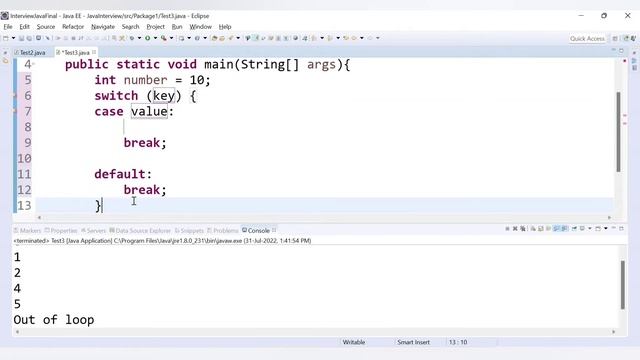Toggle Mark Occurrences in main toolbar
This screenshot has height=360, width=640.
(256, 38)
